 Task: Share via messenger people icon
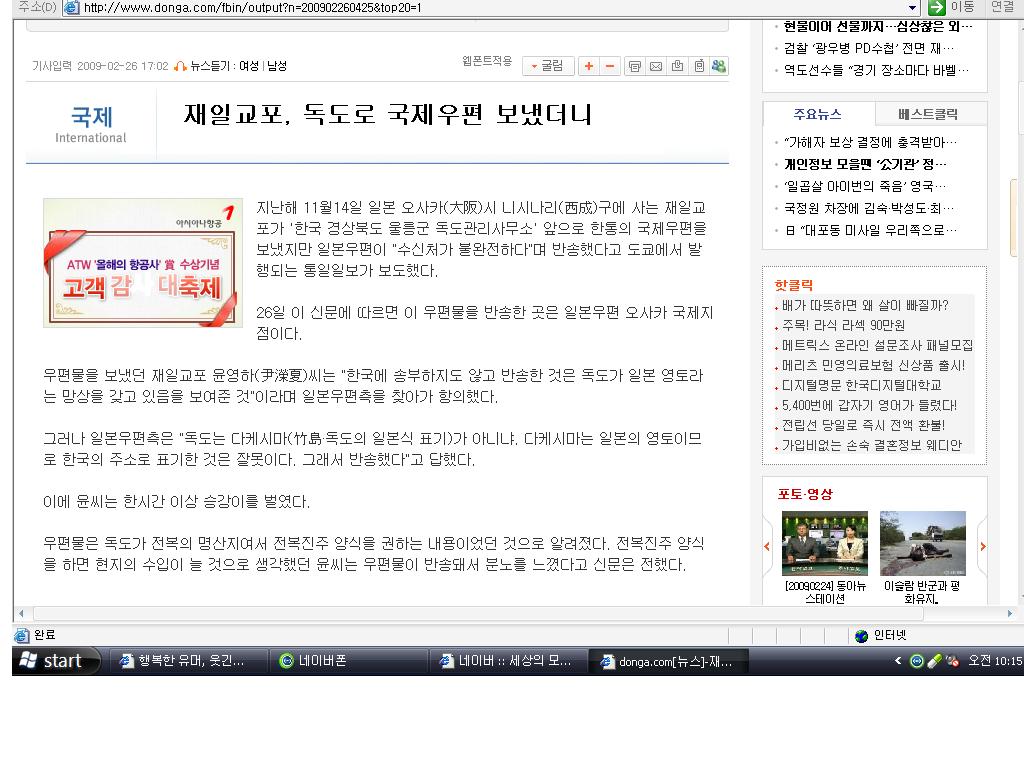[719, 66]
